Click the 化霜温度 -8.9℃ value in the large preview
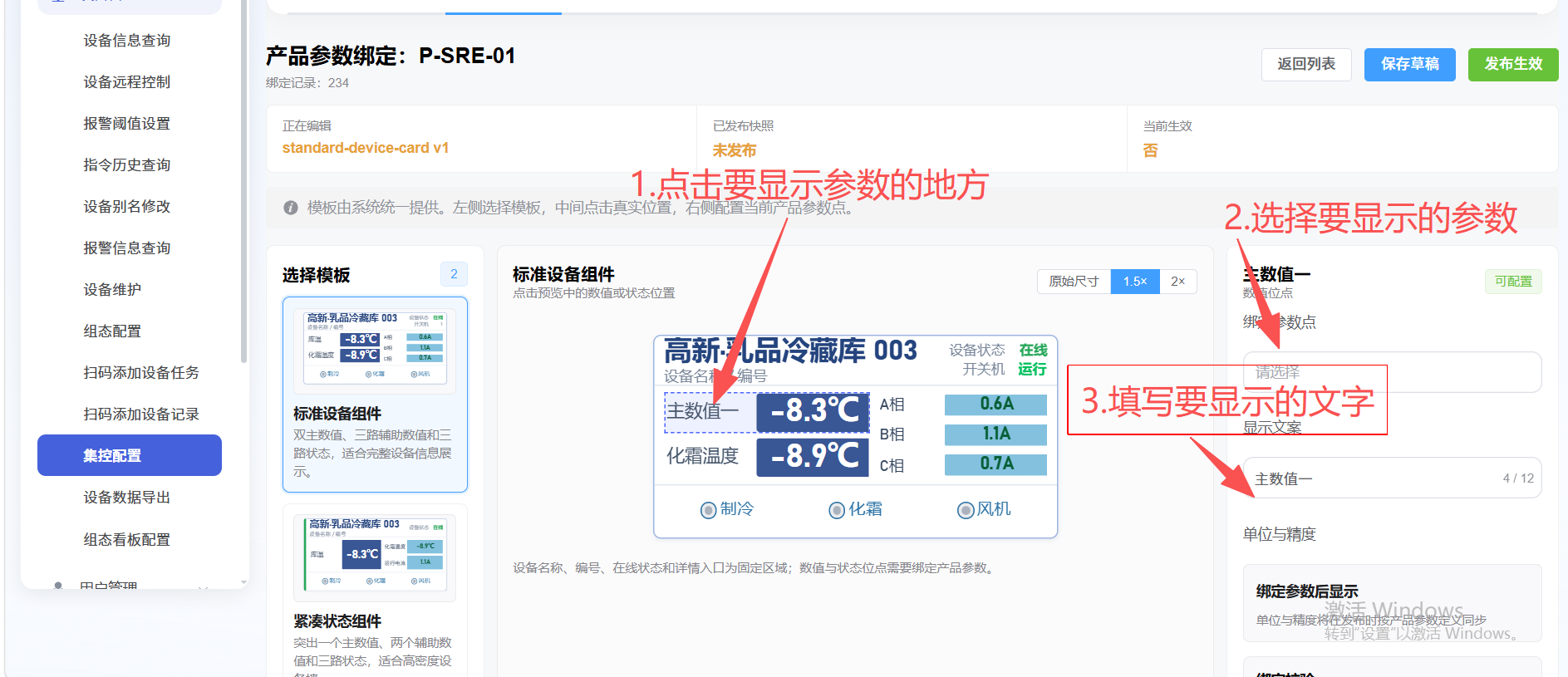The image size is (1568, 677). click(813, 456)
